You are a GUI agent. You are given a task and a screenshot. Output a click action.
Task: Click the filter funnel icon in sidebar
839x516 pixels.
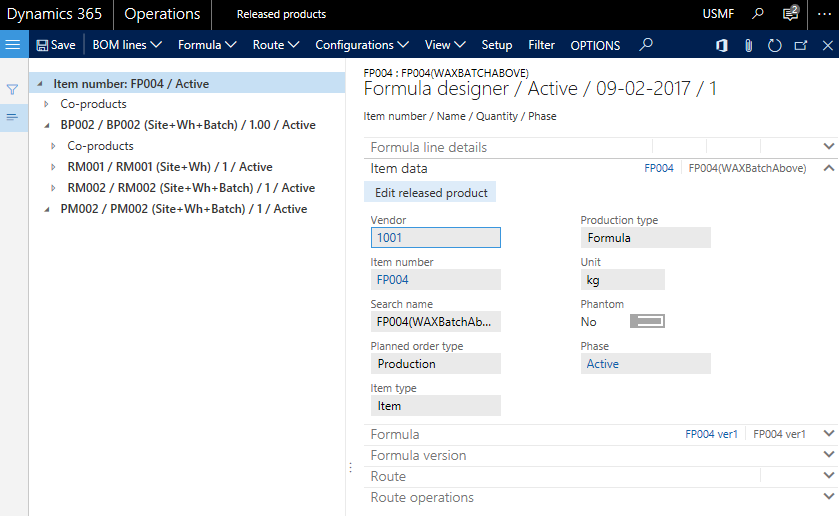tap(13, 90)
